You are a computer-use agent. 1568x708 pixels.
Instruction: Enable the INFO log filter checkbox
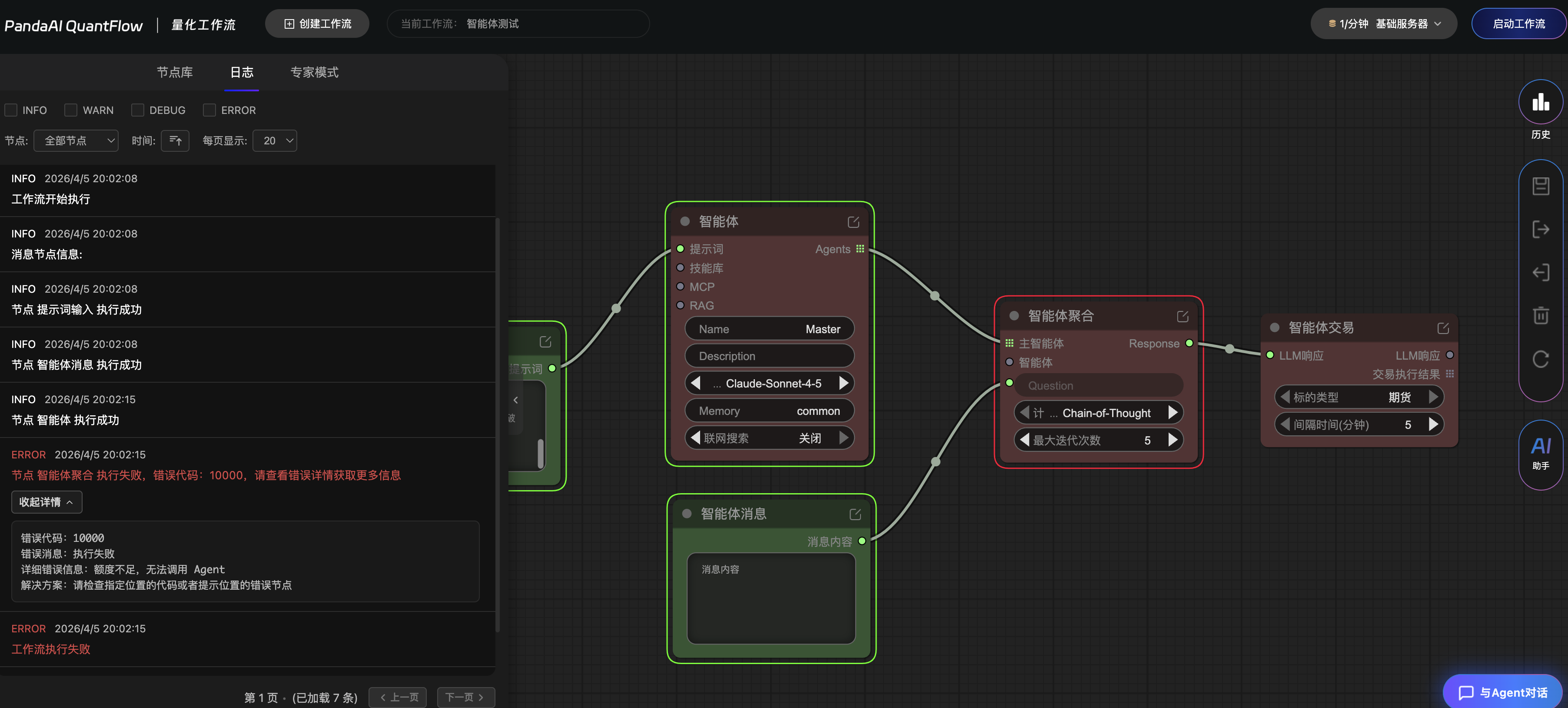tap(11, 110)
